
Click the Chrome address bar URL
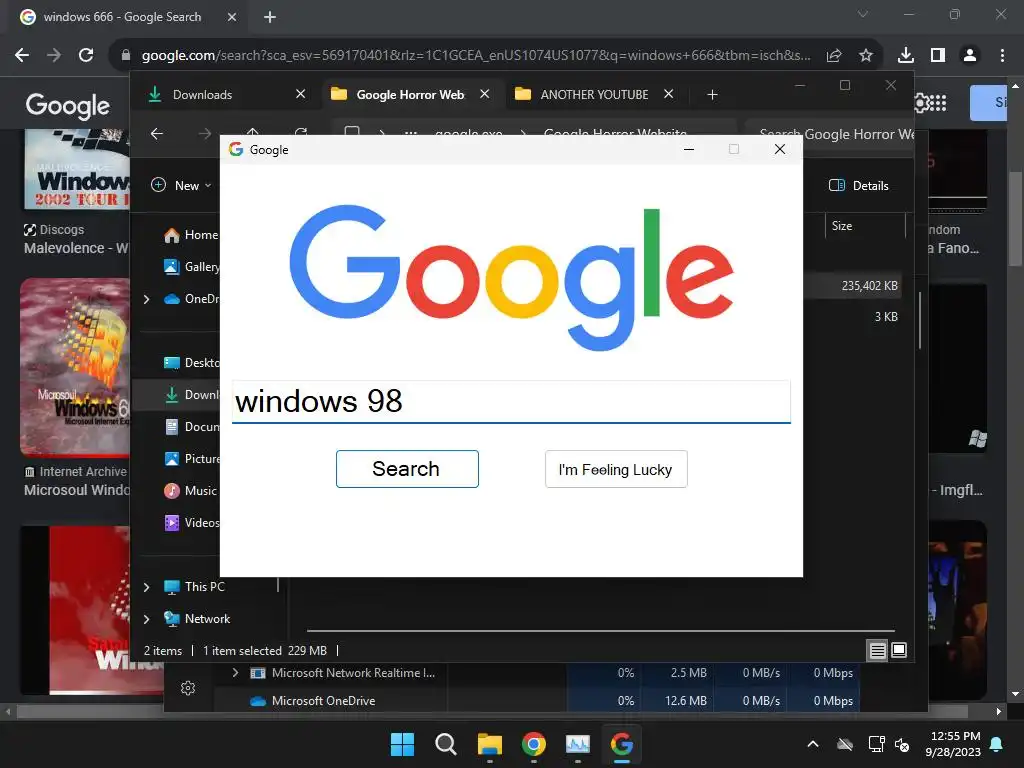coord(476,56)
